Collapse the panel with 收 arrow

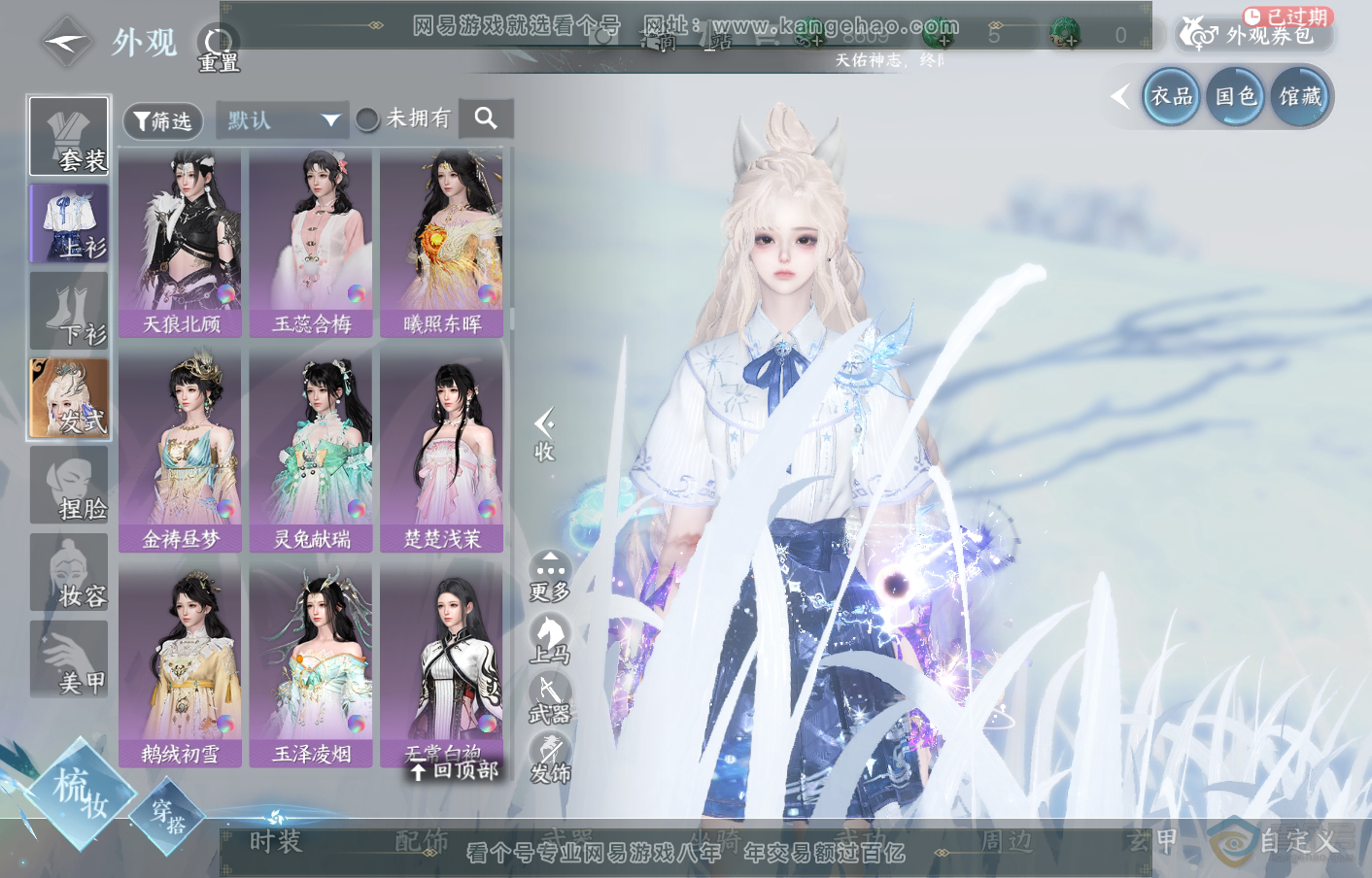click(x=544, y=434)
